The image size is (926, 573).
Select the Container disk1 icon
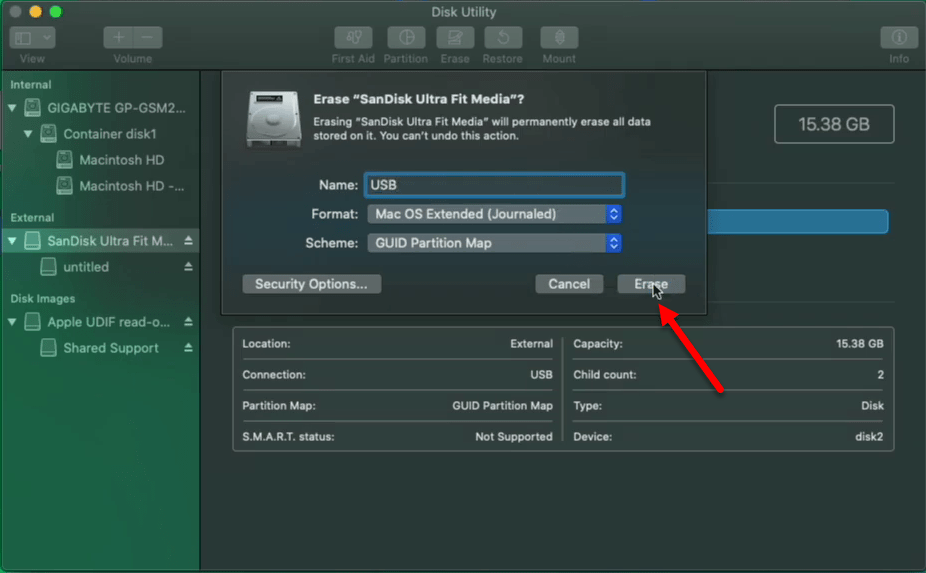click(x=48, y=134)
